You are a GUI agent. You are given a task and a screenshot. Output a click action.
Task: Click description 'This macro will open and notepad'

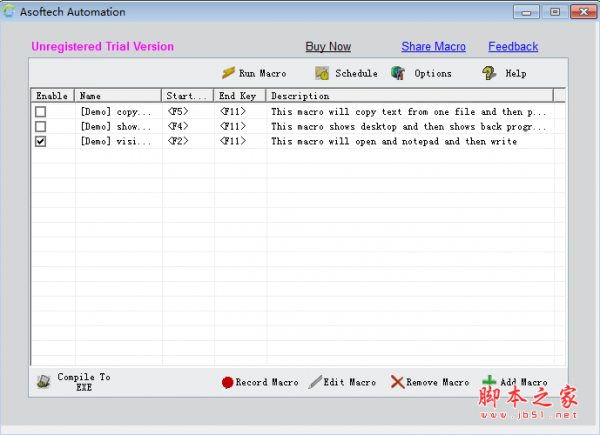point(394,142)
